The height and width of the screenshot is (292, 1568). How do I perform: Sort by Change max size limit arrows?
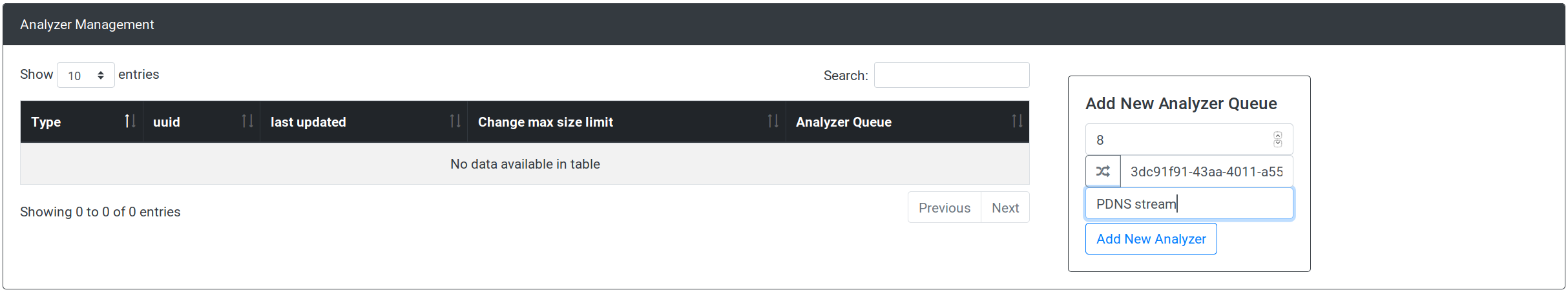tap(773, 121)
